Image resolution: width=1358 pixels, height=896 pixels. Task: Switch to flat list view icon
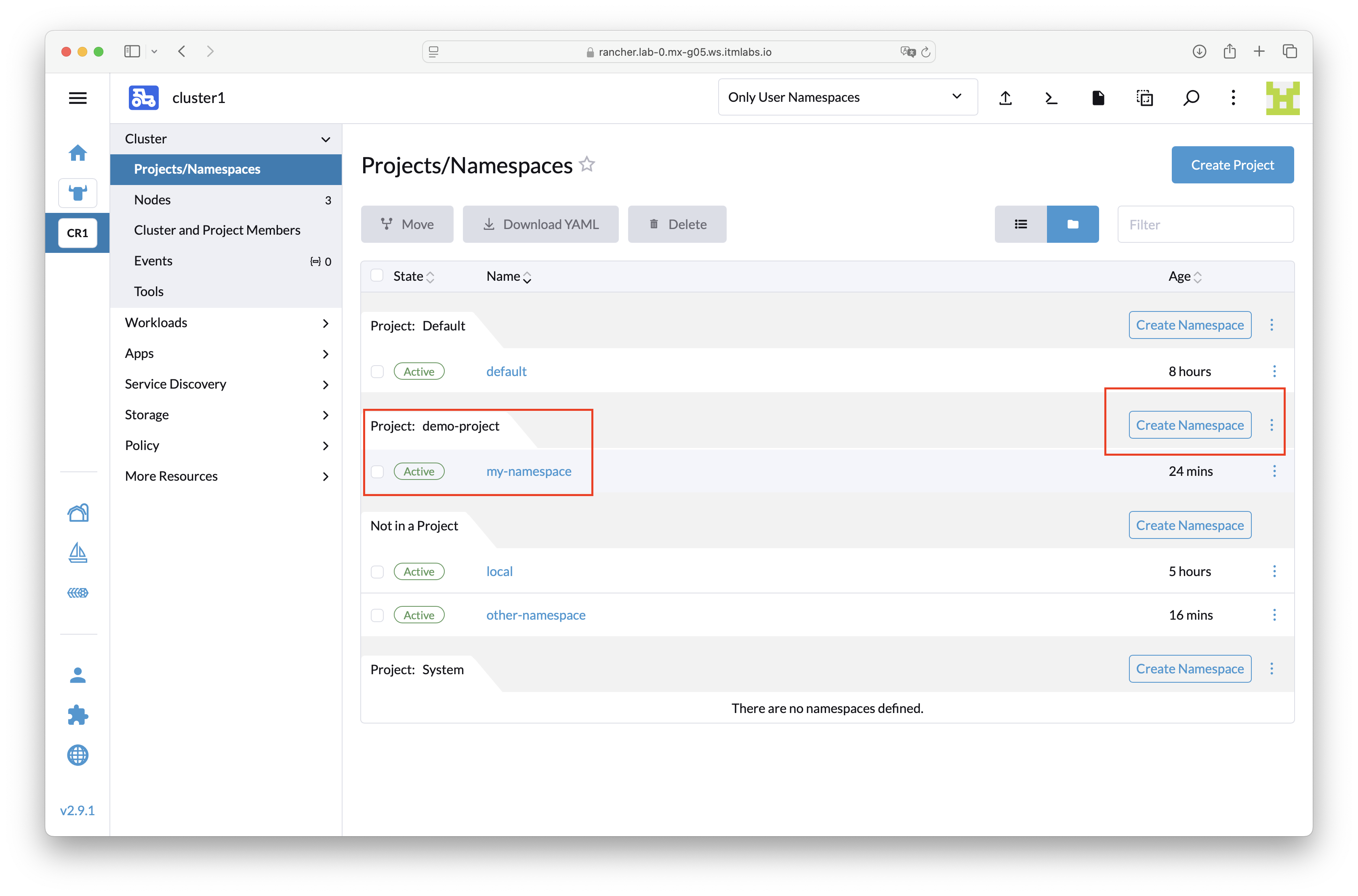coord(1020,224)
